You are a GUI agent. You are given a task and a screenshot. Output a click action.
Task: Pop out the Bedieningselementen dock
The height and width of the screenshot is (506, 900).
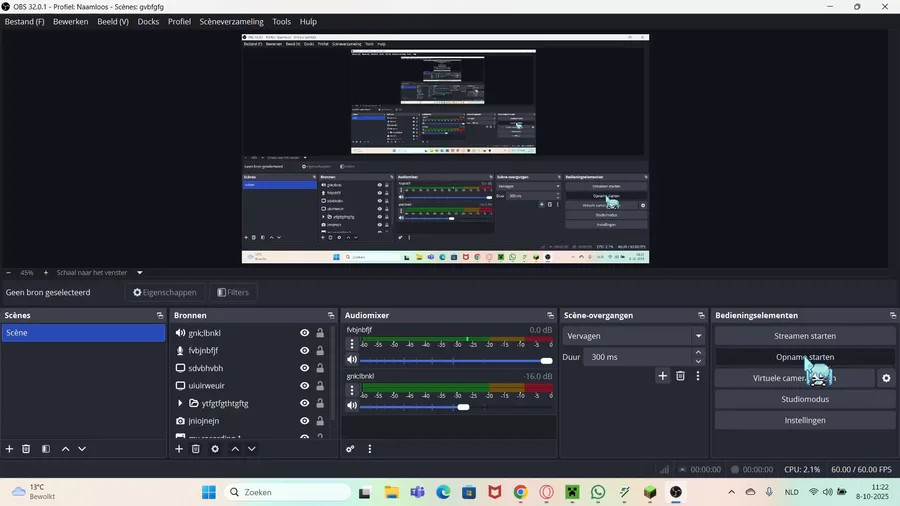click(893, 316)
